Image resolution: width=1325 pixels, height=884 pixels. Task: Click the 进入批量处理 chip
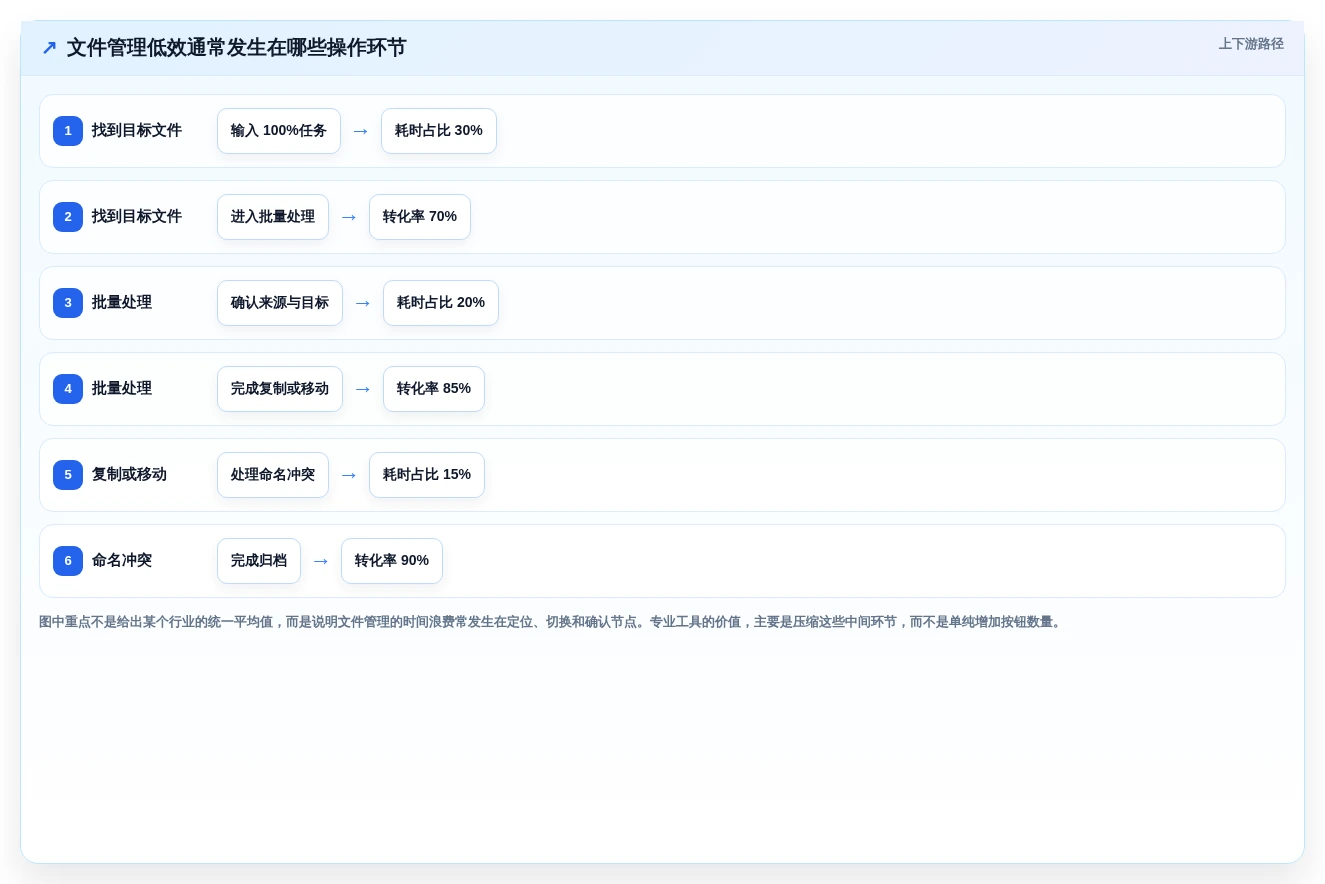point(273,217)
